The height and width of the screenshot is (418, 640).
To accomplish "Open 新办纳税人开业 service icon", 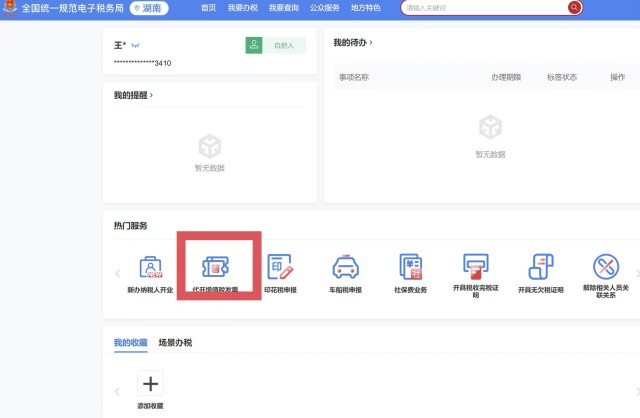I will [x=150, y=268].
